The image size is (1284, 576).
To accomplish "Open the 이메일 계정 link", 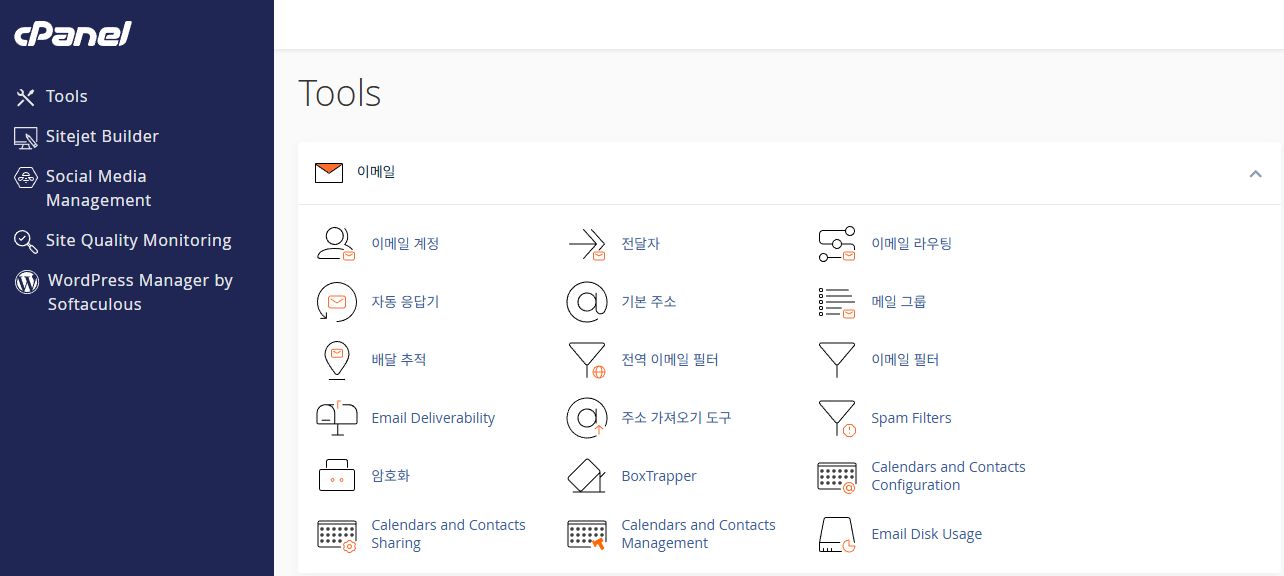I will (x=405, y=244).
